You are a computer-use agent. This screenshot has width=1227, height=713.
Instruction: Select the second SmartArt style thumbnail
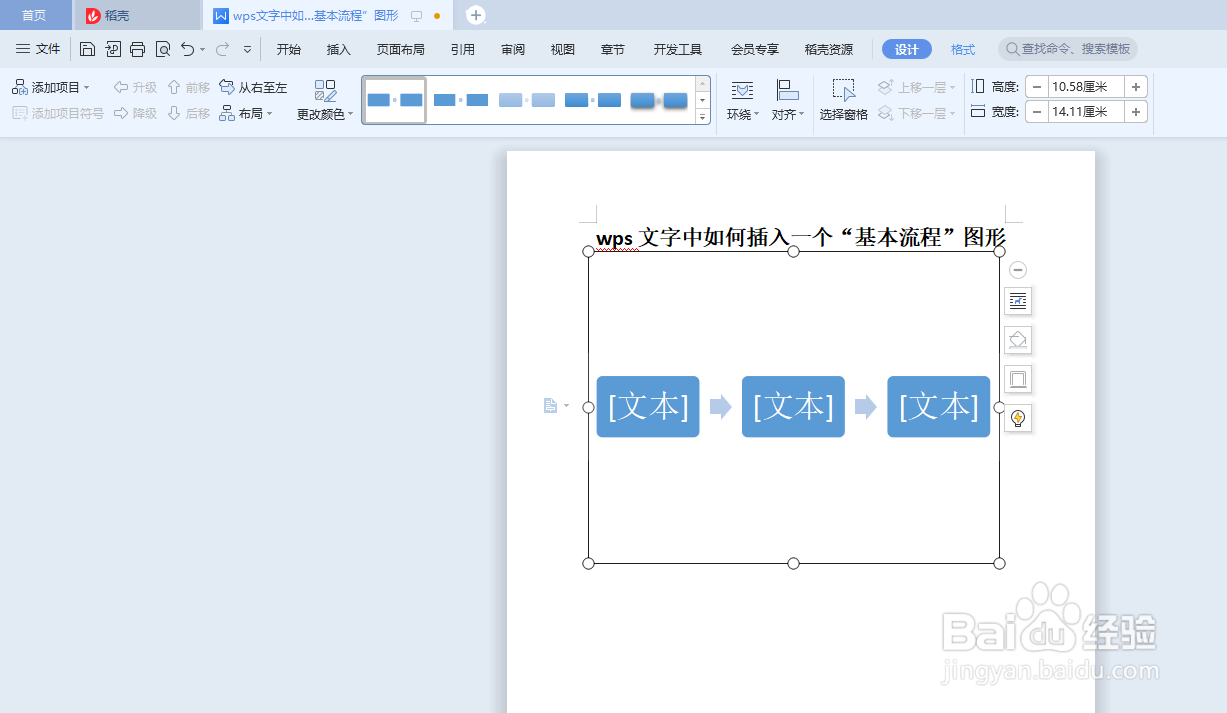[x=461, y=100]
